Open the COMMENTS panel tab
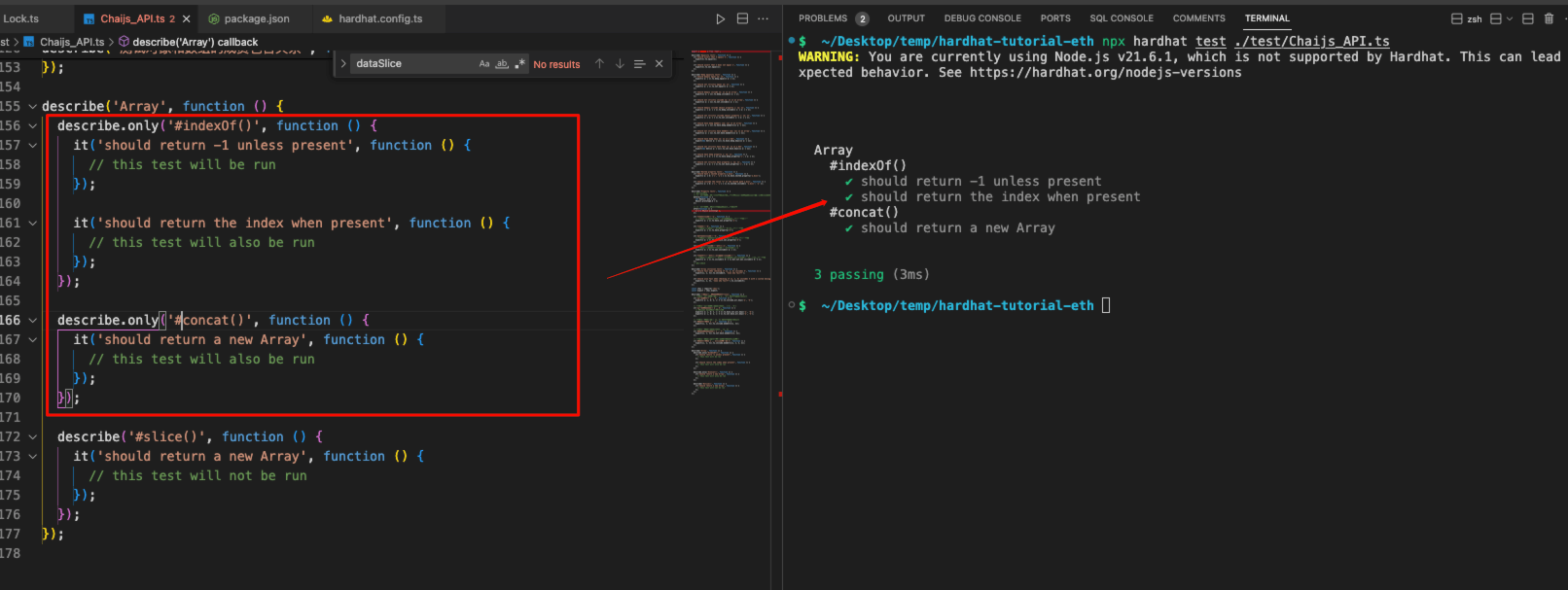Screen dimensions: 1568x590 [x=1198, y=18]
